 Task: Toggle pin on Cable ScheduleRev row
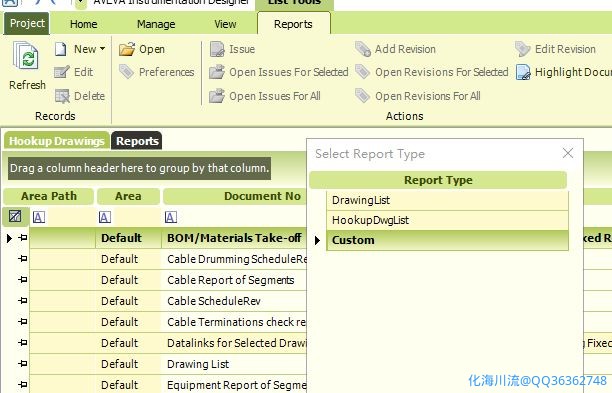coord(23,301)
